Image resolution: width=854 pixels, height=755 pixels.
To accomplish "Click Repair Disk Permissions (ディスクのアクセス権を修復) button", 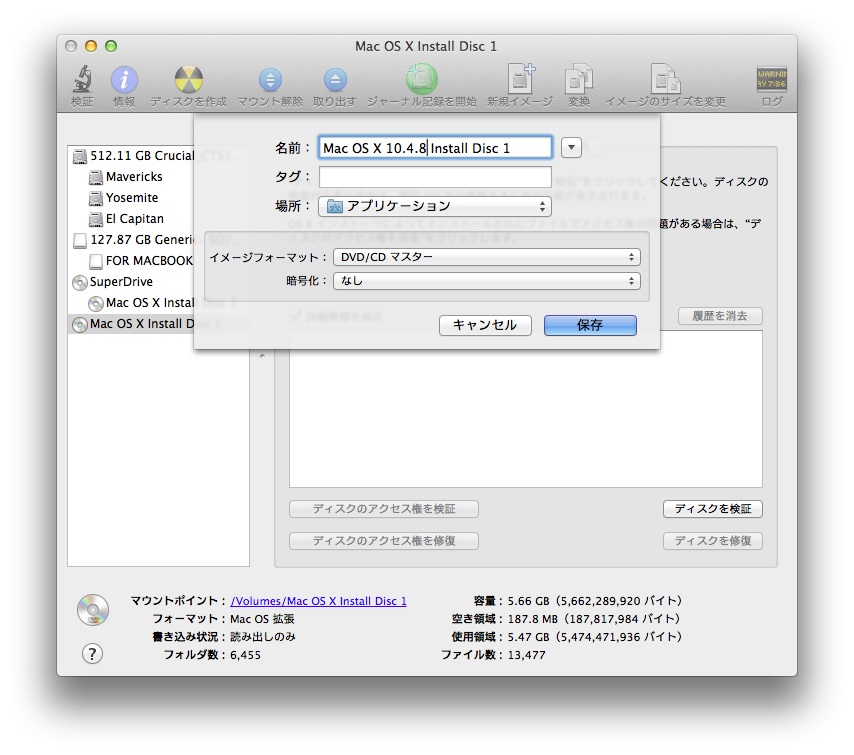I will pyautogui.click(x=384, y=541).
